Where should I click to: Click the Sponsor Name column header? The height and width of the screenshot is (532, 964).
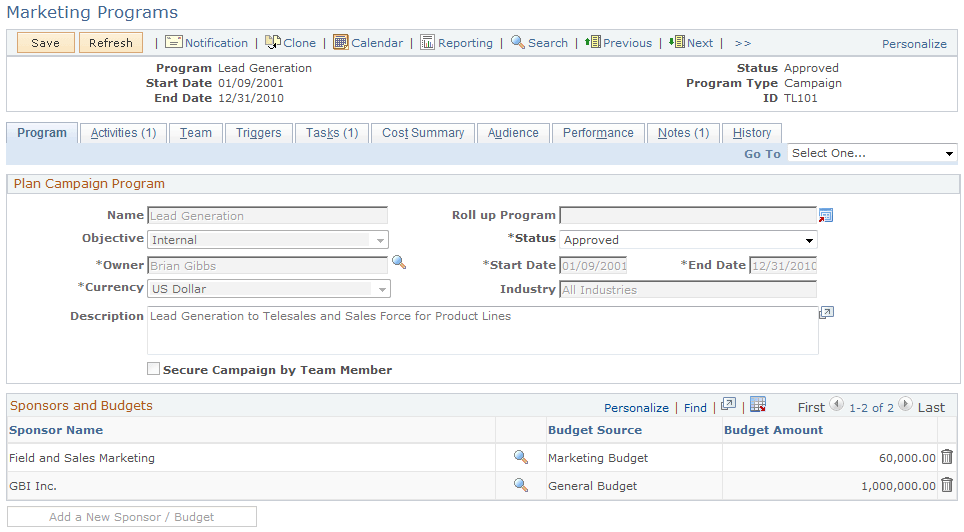tap(56, 430)
